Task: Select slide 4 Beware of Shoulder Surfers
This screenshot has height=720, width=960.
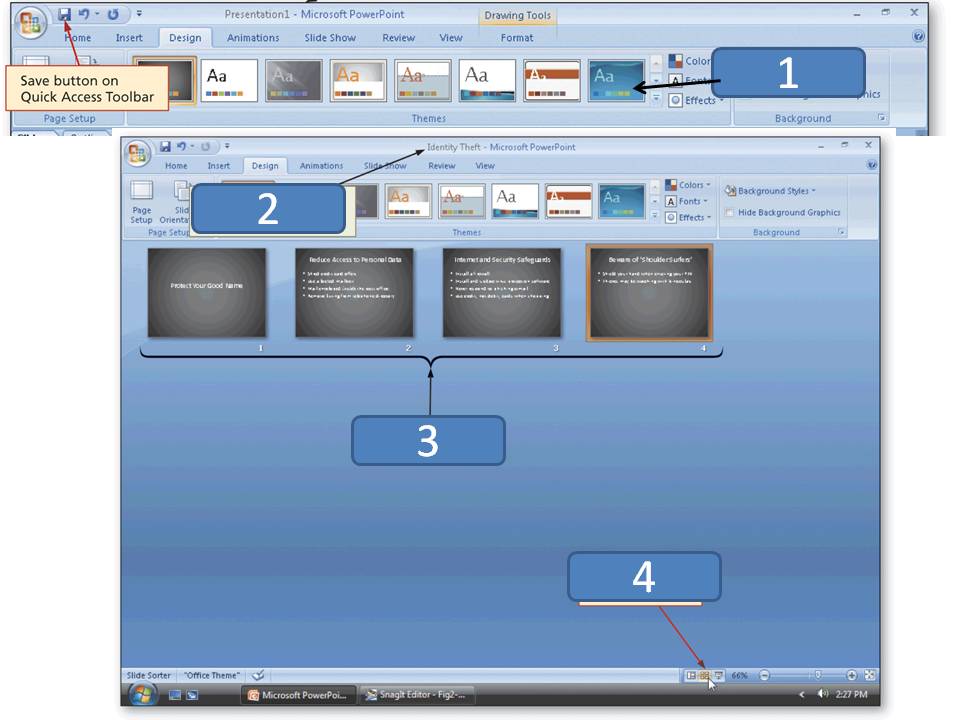Action: click(x=649, y=293)
